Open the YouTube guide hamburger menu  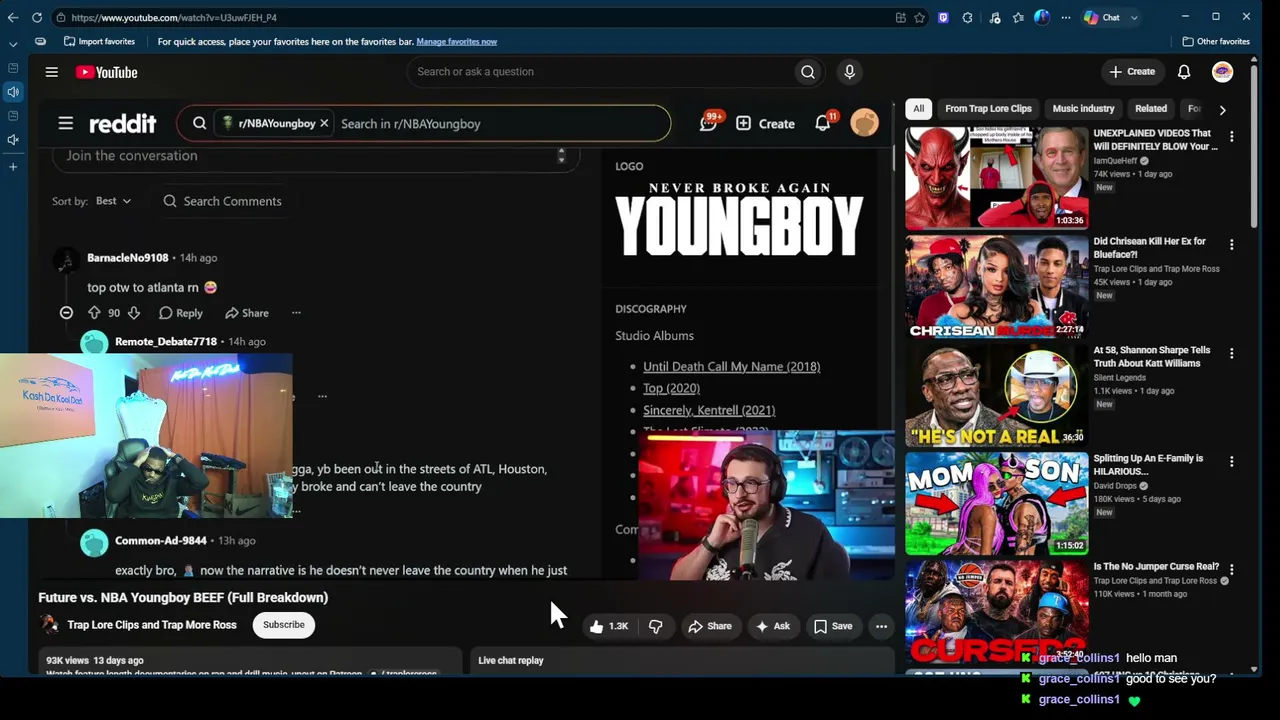(51, 72)
